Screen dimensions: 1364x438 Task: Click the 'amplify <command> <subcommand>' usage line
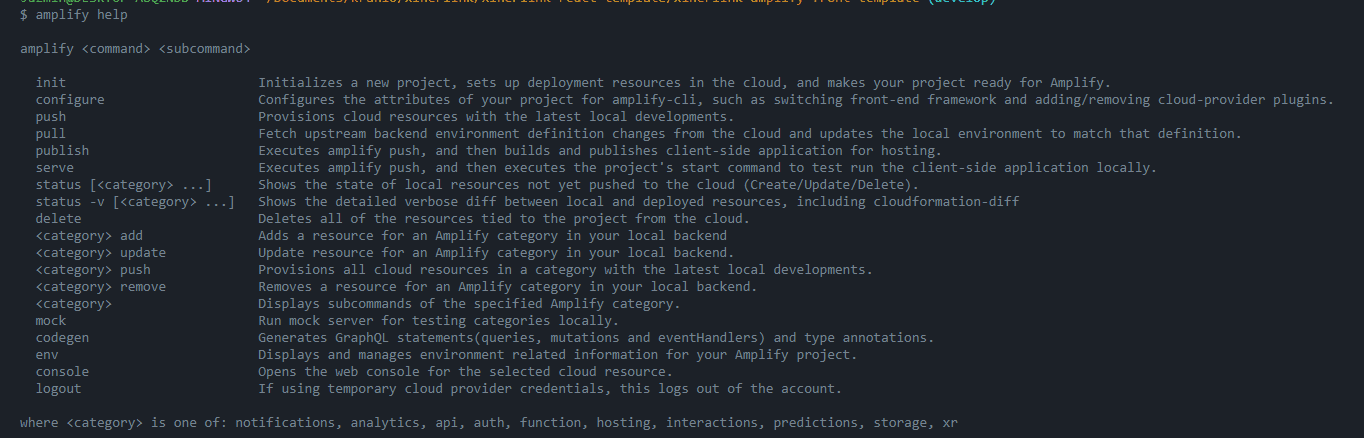click(x=135, y=49)
